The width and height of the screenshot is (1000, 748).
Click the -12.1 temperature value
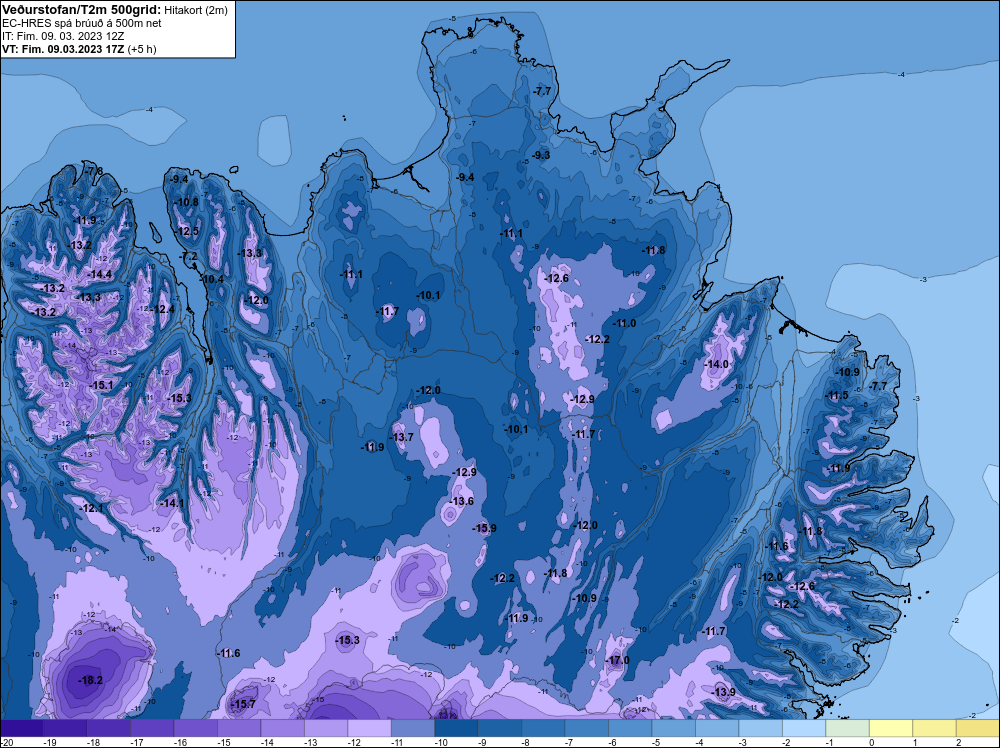pos(92,508)
